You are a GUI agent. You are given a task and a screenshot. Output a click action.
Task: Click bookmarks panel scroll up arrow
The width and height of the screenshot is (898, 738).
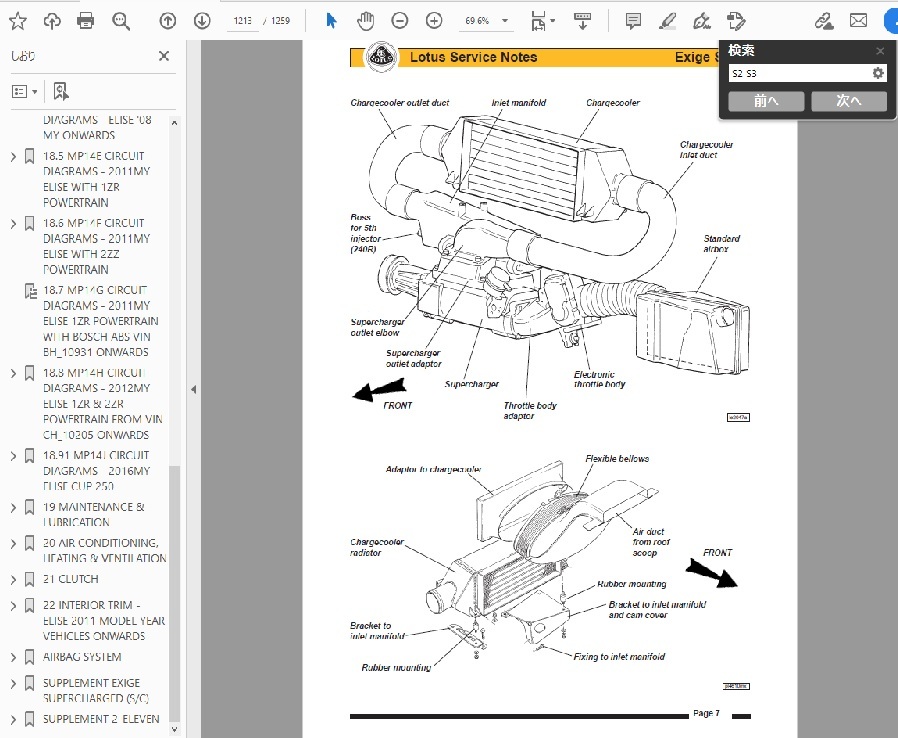click(175, 123)
